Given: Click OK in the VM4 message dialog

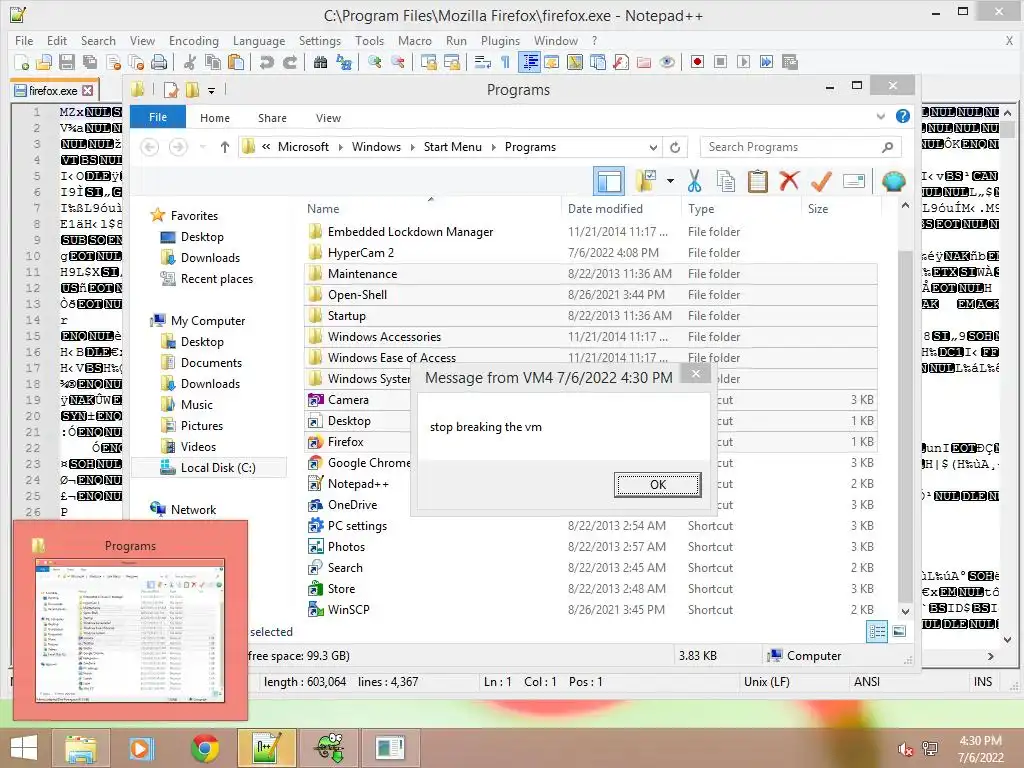Looking at the screenshot, I should (658, 485).
